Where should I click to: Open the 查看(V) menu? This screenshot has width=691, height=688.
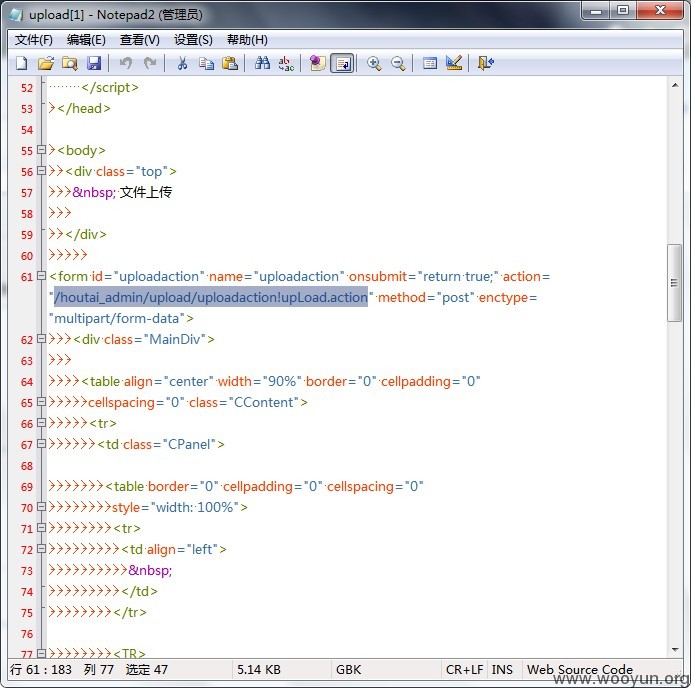(x=140, y=40)
